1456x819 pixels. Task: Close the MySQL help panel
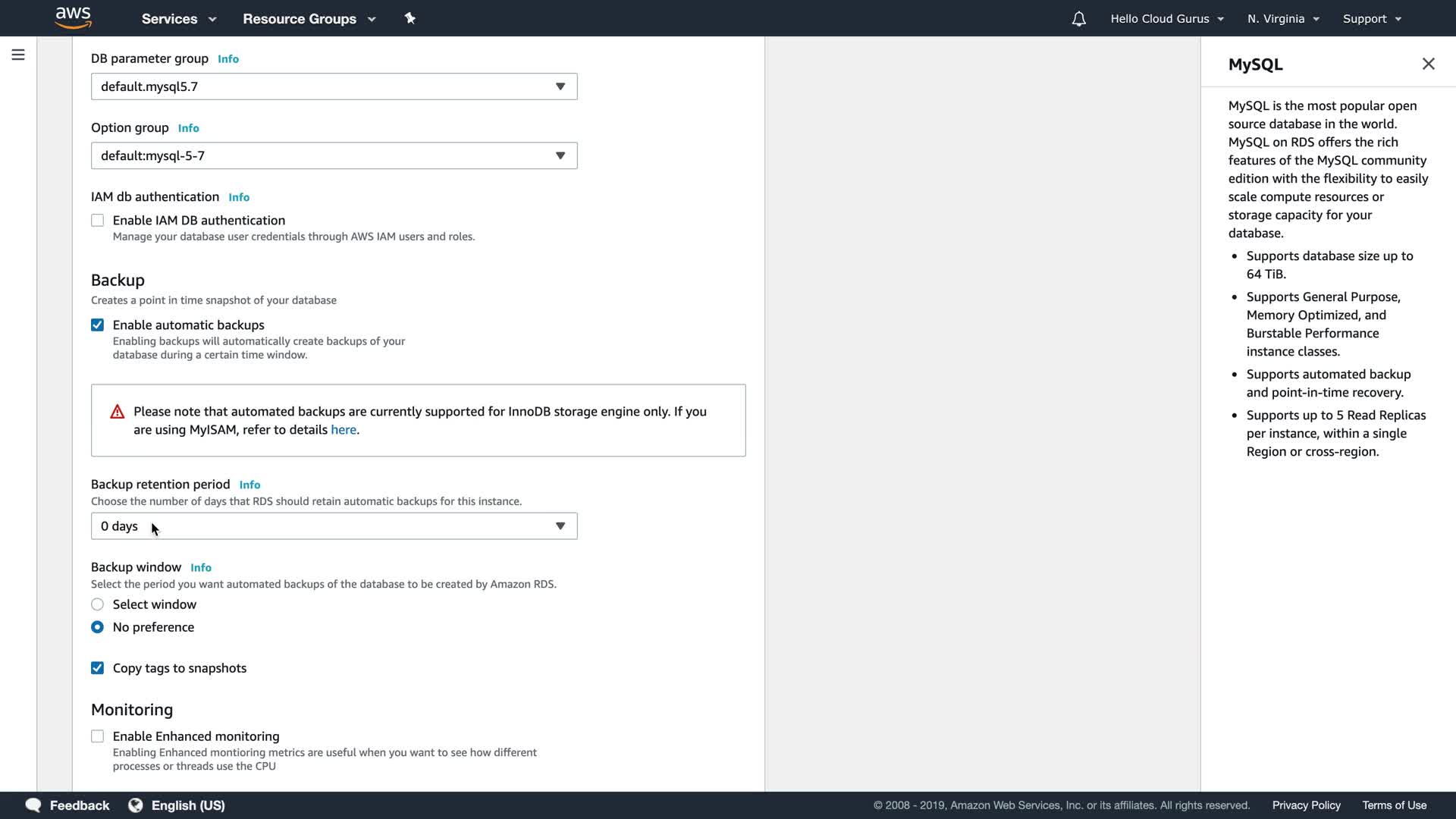point(1428,64)
